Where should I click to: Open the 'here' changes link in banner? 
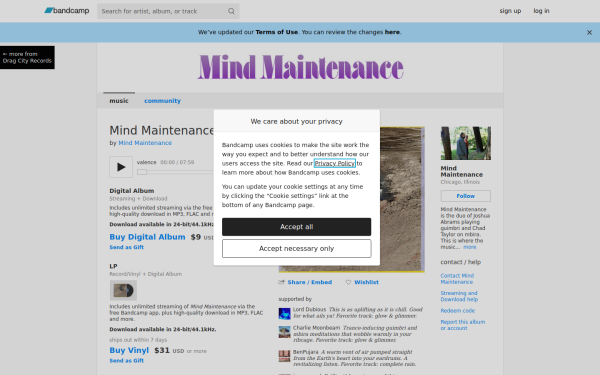pos(392,32)
